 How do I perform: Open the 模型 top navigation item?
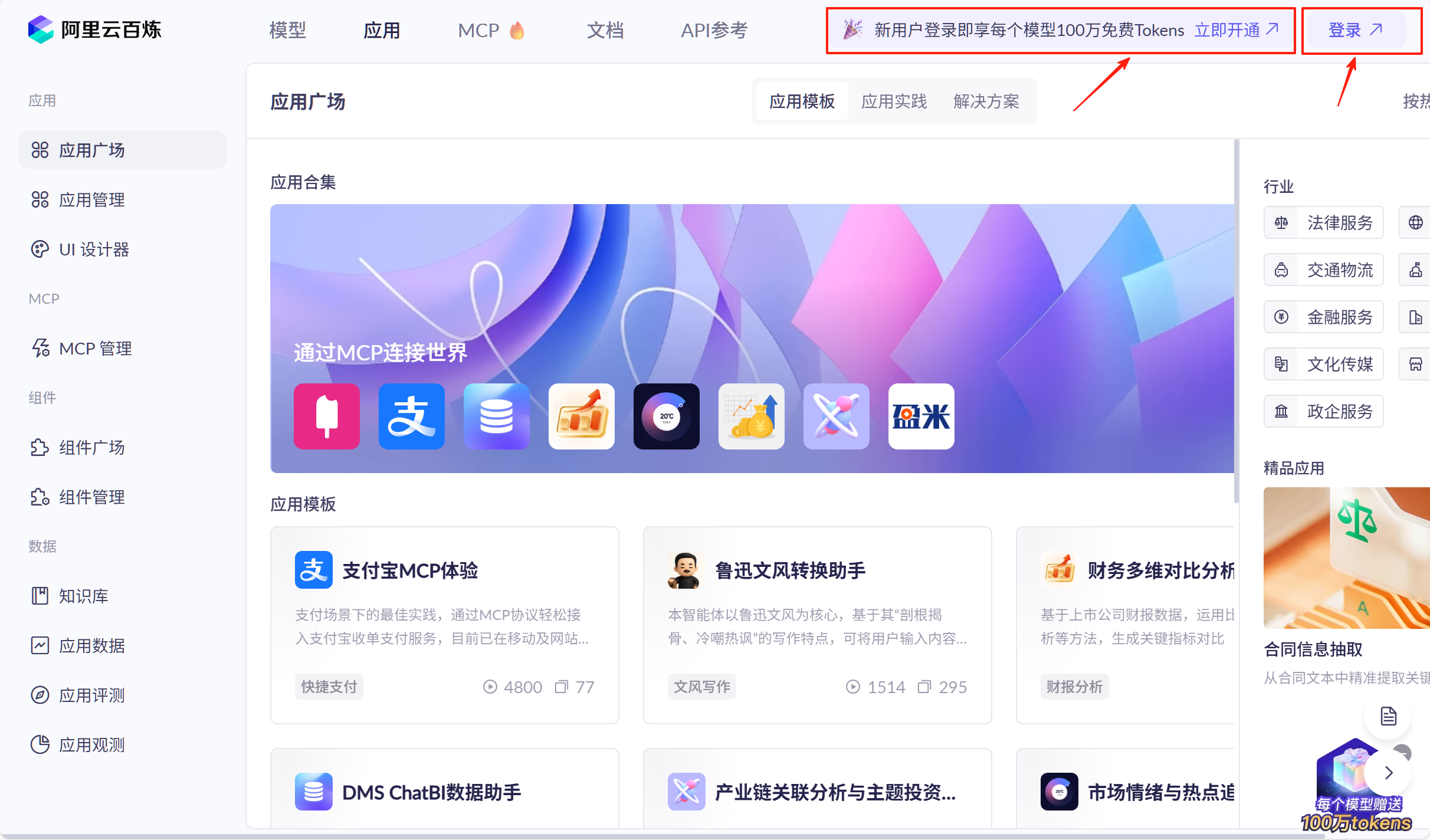click(x=288, y=29)
